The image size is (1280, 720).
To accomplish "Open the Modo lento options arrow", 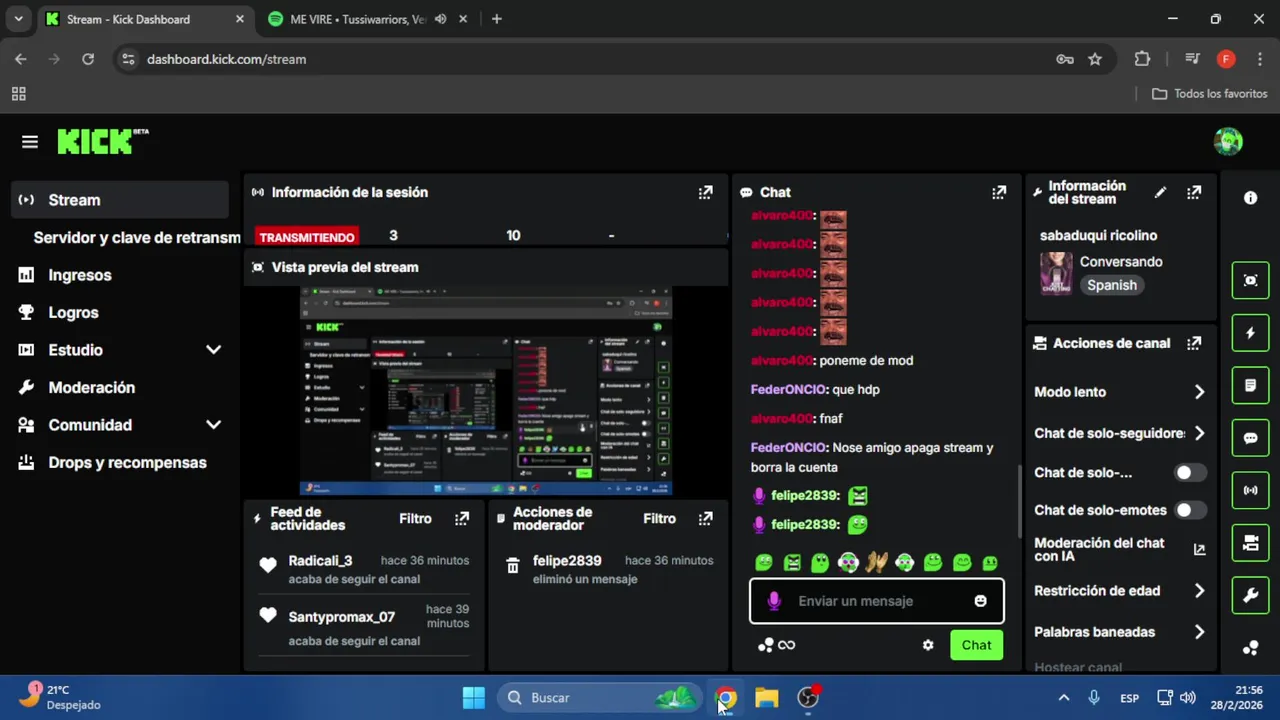I will [x=1199, y=392].
